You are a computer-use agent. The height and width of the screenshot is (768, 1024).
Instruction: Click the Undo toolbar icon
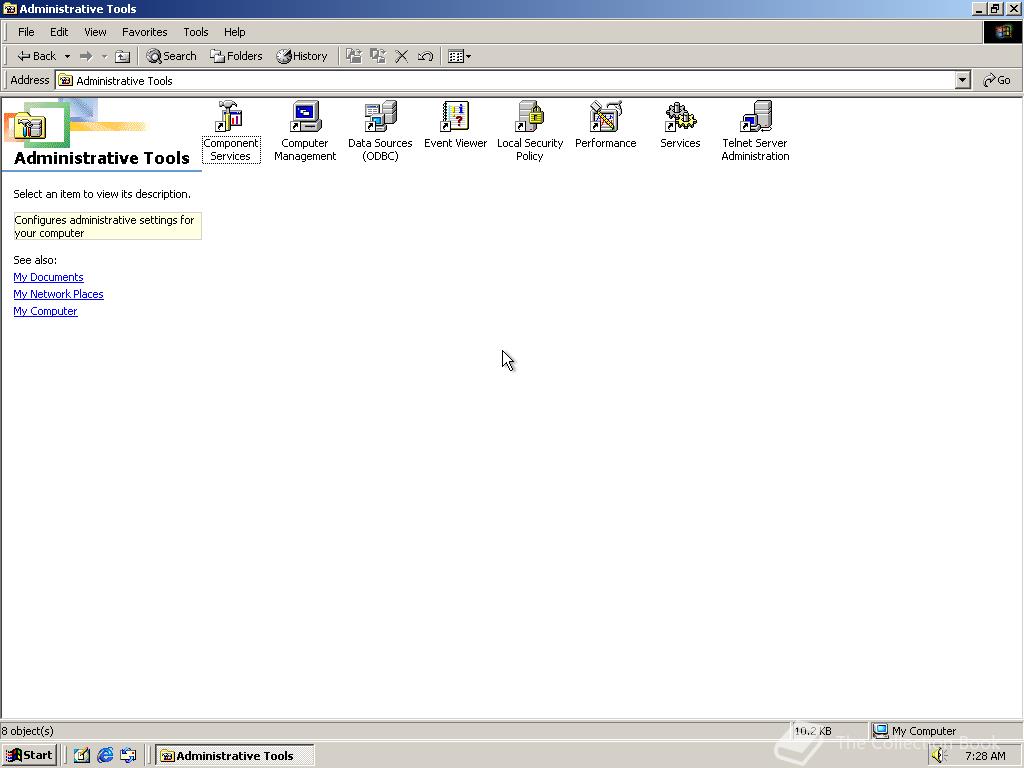[425, 56]
